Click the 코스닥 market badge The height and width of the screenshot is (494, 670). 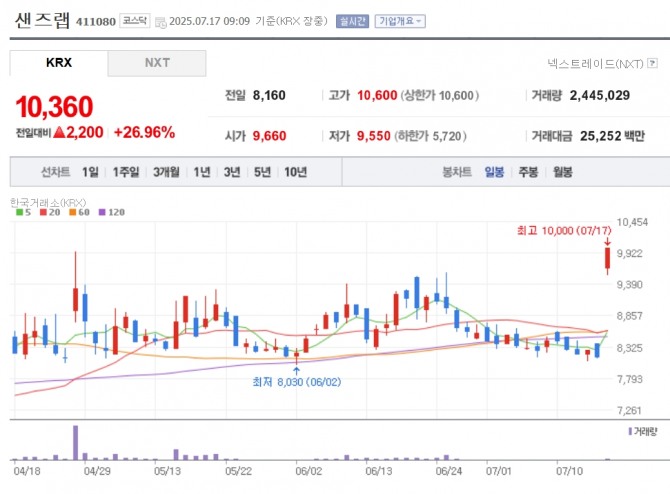pos(133,20)
